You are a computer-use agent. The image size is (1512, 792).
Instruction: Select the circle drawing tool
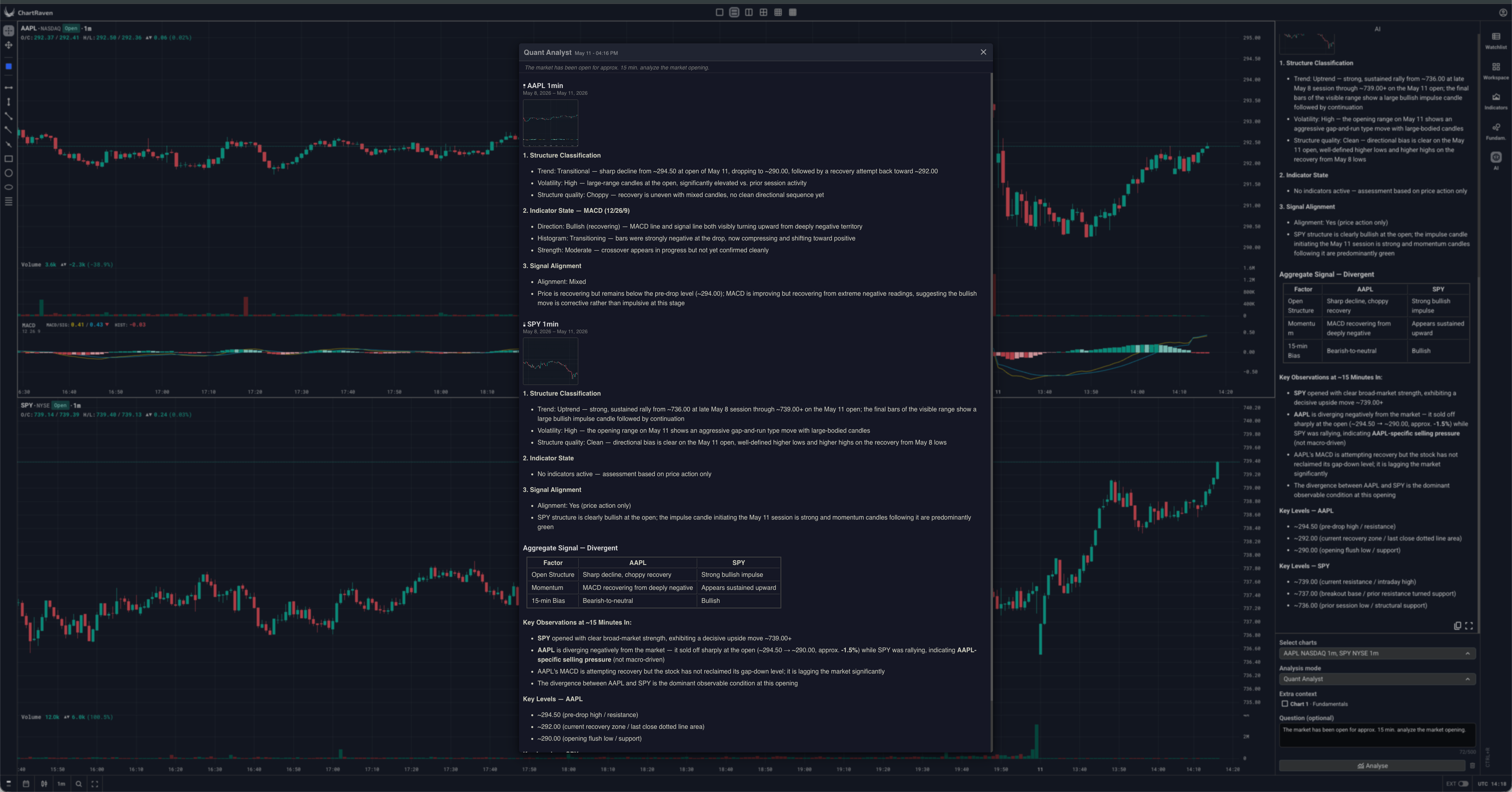(9, 173)
